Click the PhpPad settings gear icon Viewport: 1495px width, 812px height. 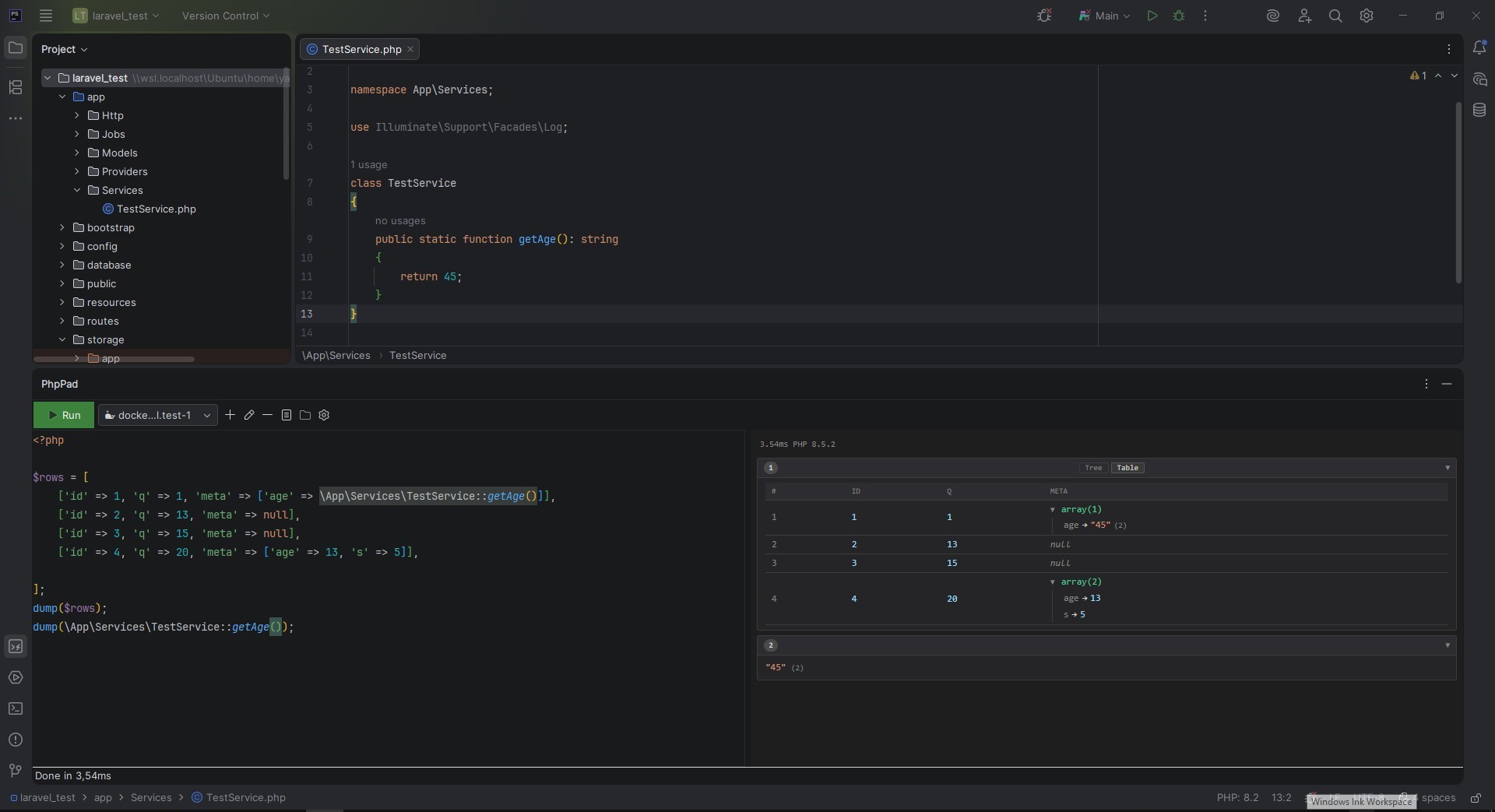tap(324, 415)
